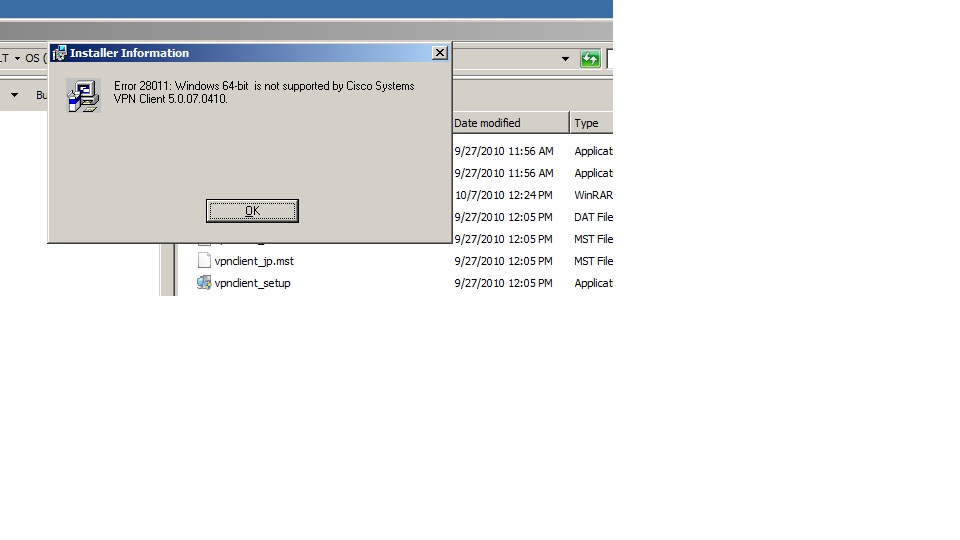The height and width of the screenshot is (540, 960).
Task: Click the OK button in the error dialog
Action: (252, 211)
